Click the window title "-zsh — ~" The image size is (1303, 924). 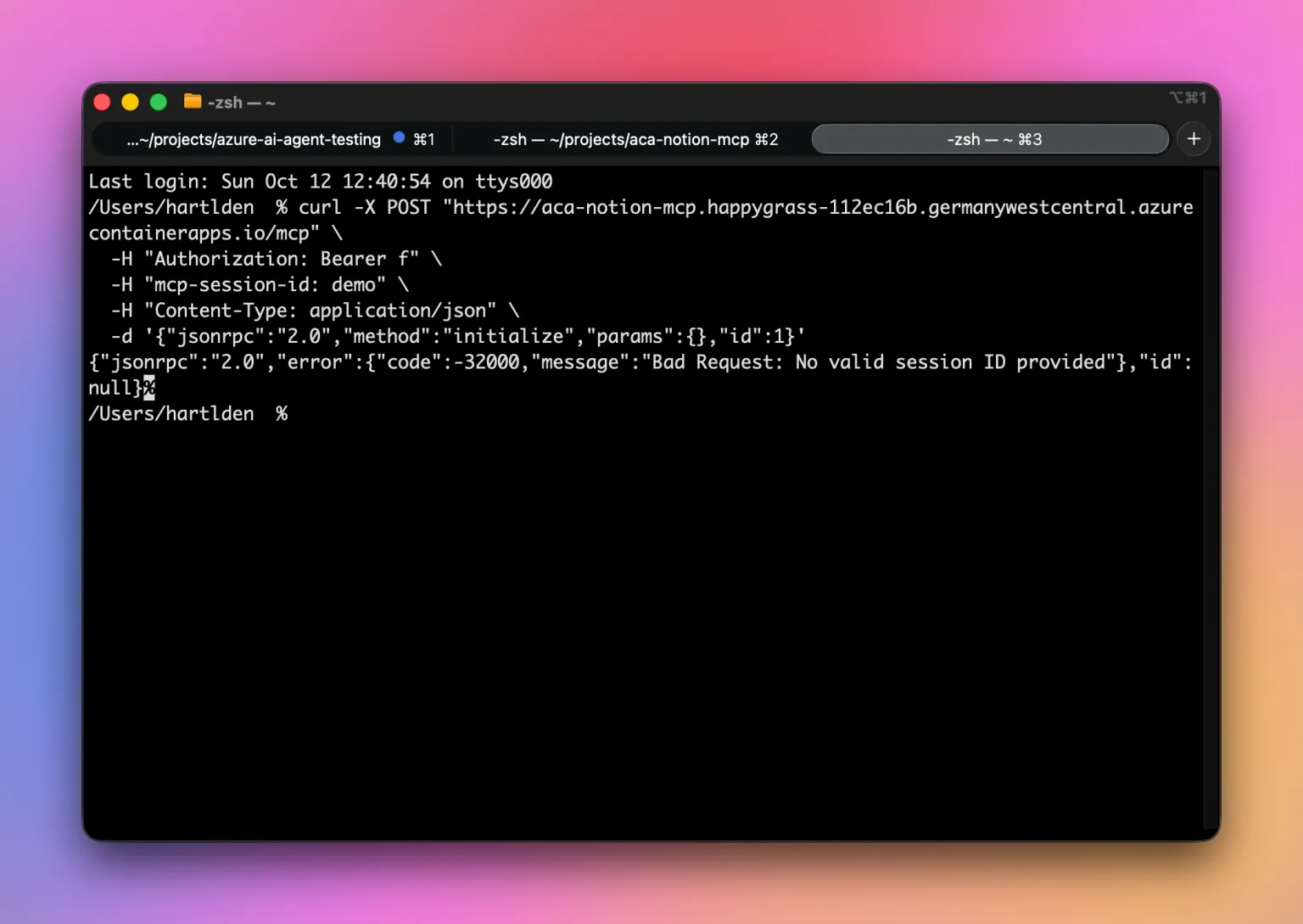coord(241,103)
